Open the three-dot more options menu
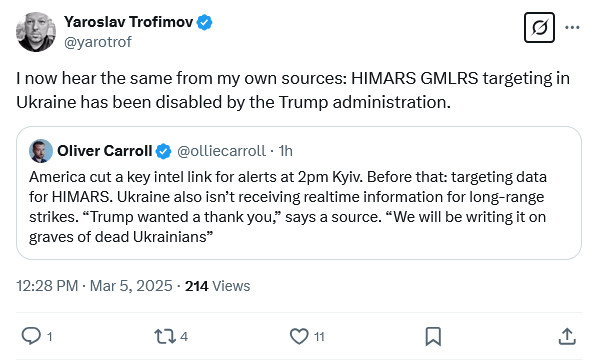 pos(572,27)
